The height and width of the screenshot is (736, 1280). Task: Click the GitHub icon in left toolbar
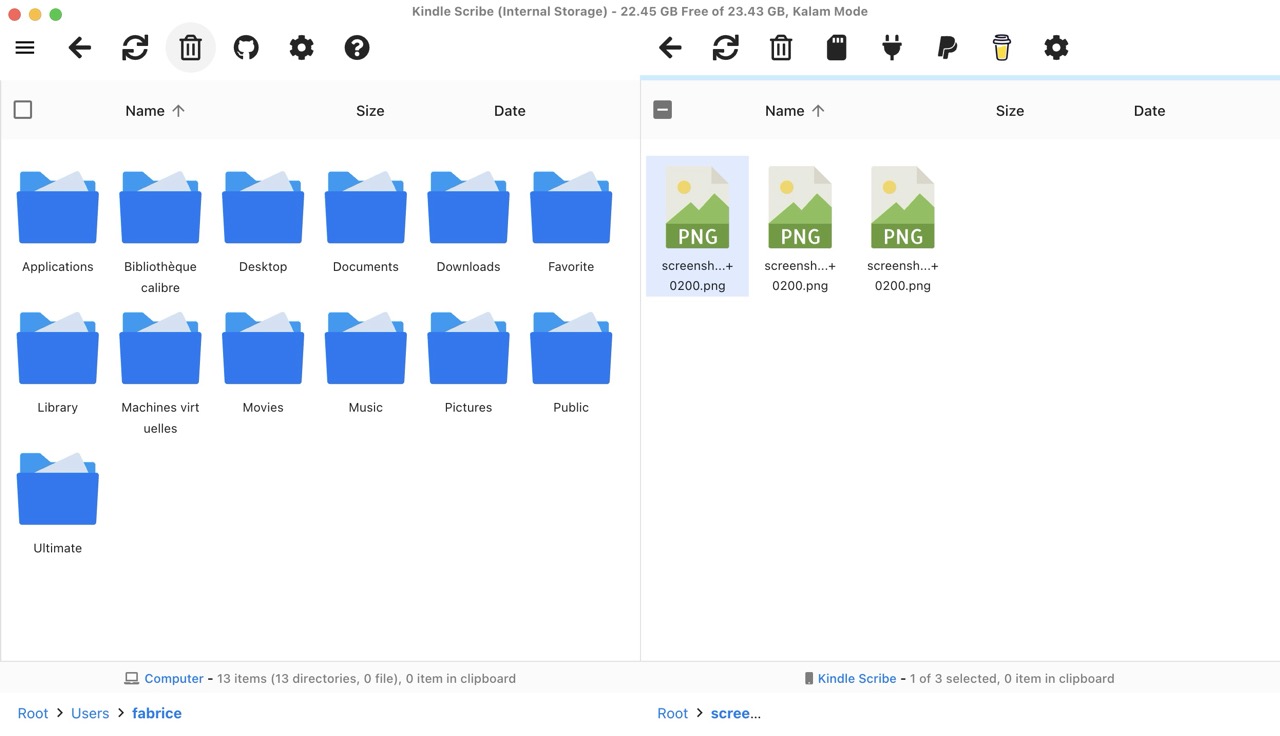[246, 47]
